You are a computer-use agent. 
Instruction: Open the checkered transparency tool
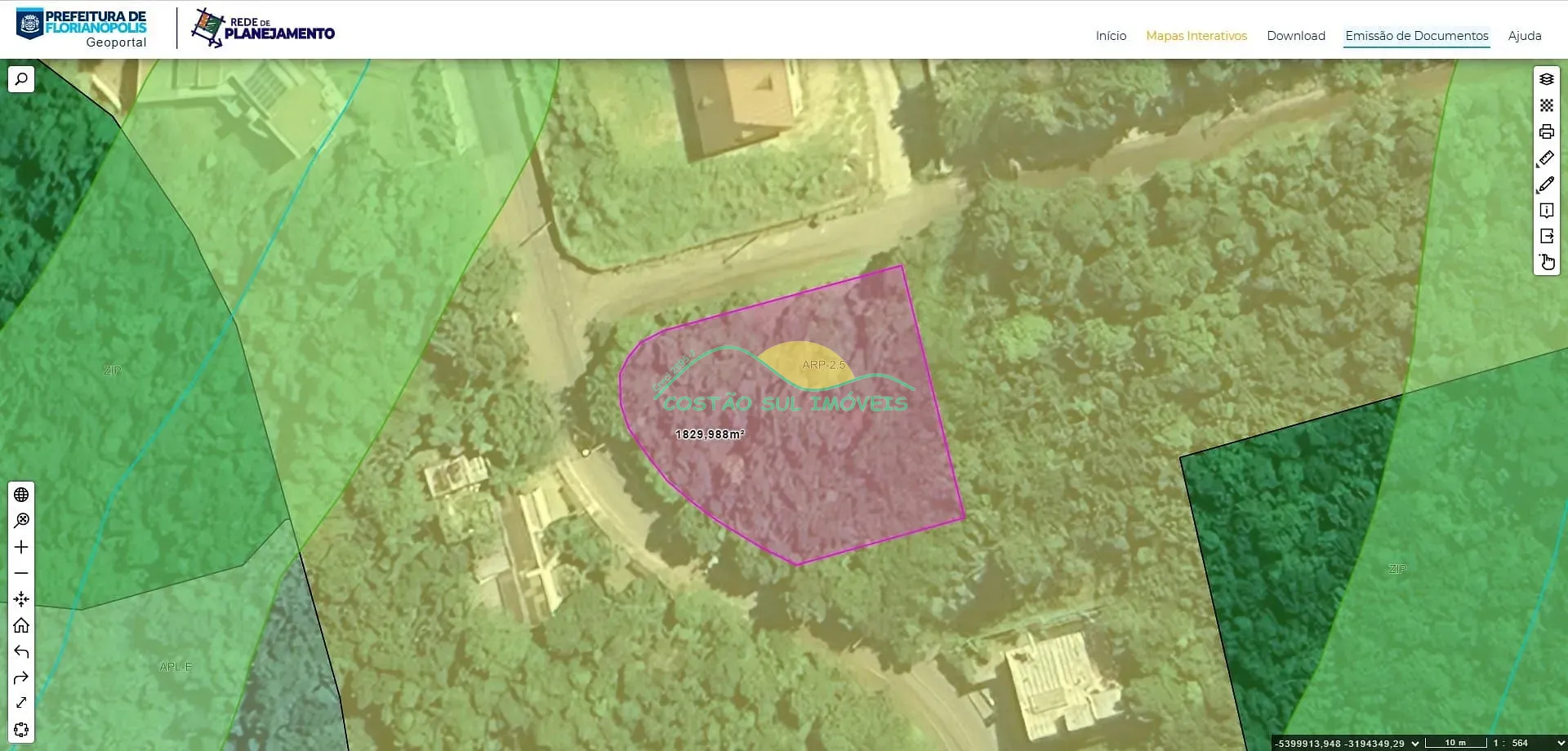point(1546,105)
